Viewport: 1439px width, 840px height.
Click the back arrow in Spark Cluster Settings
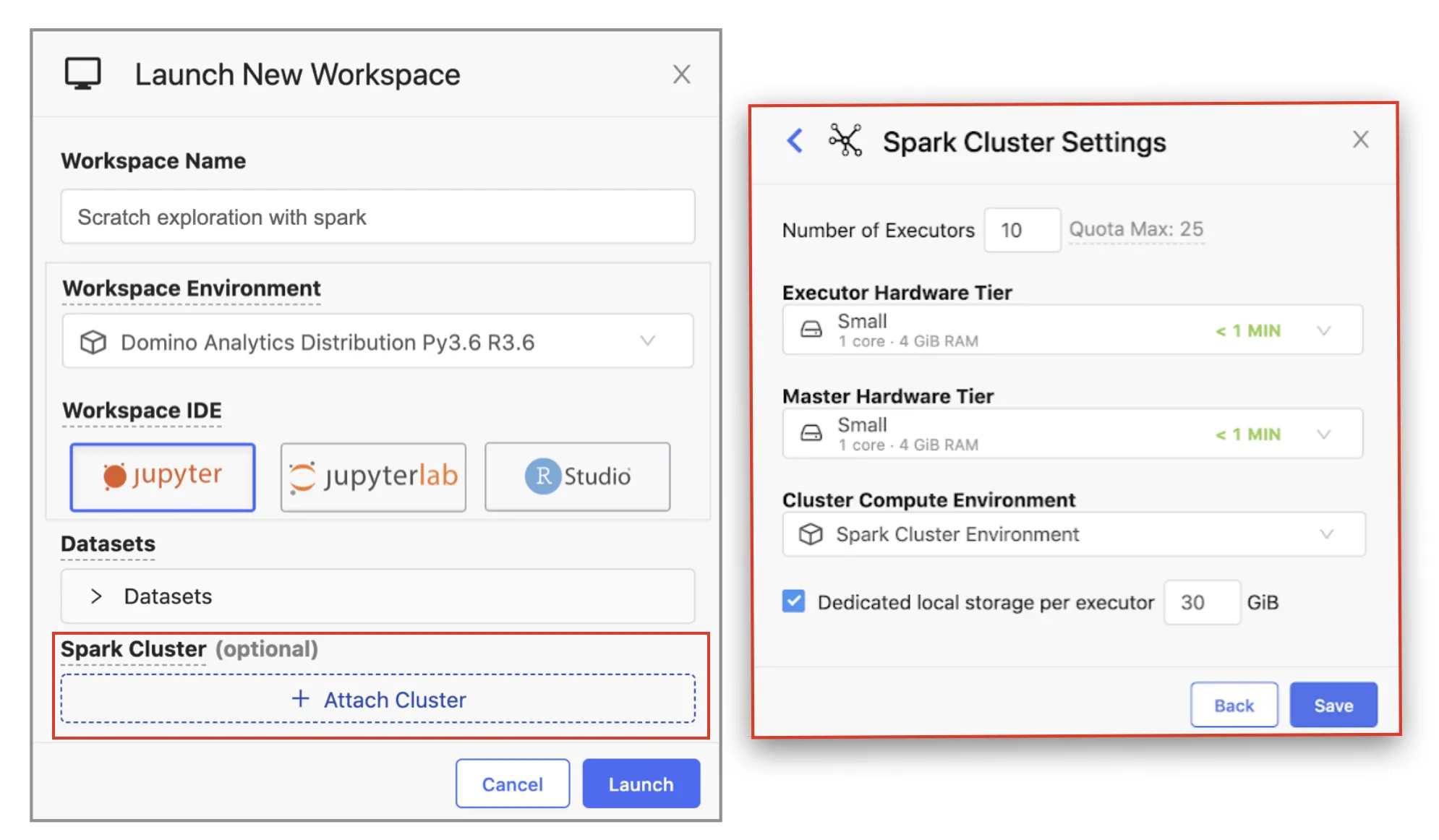[x=795, y=140]
